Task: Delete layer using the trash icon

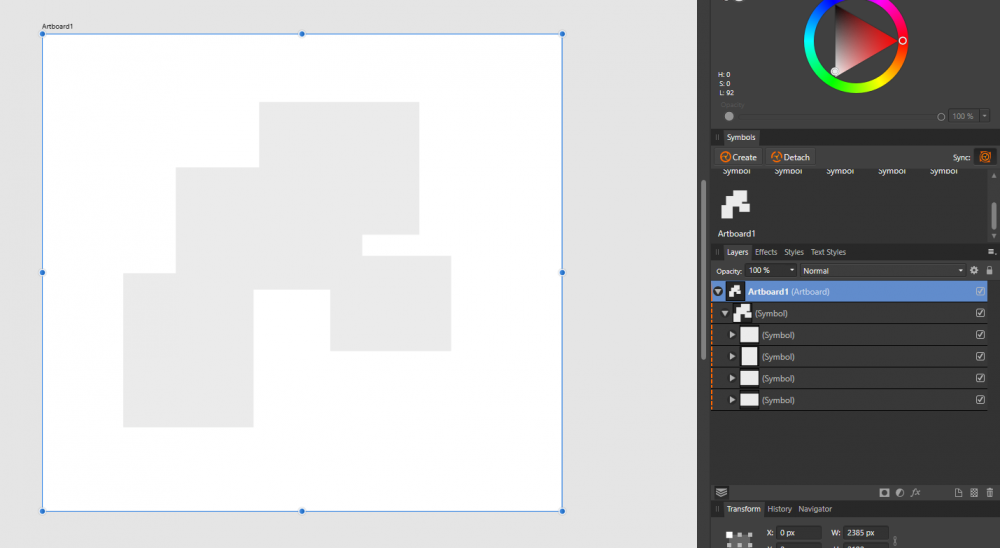Action: click(x=989, y=492)
